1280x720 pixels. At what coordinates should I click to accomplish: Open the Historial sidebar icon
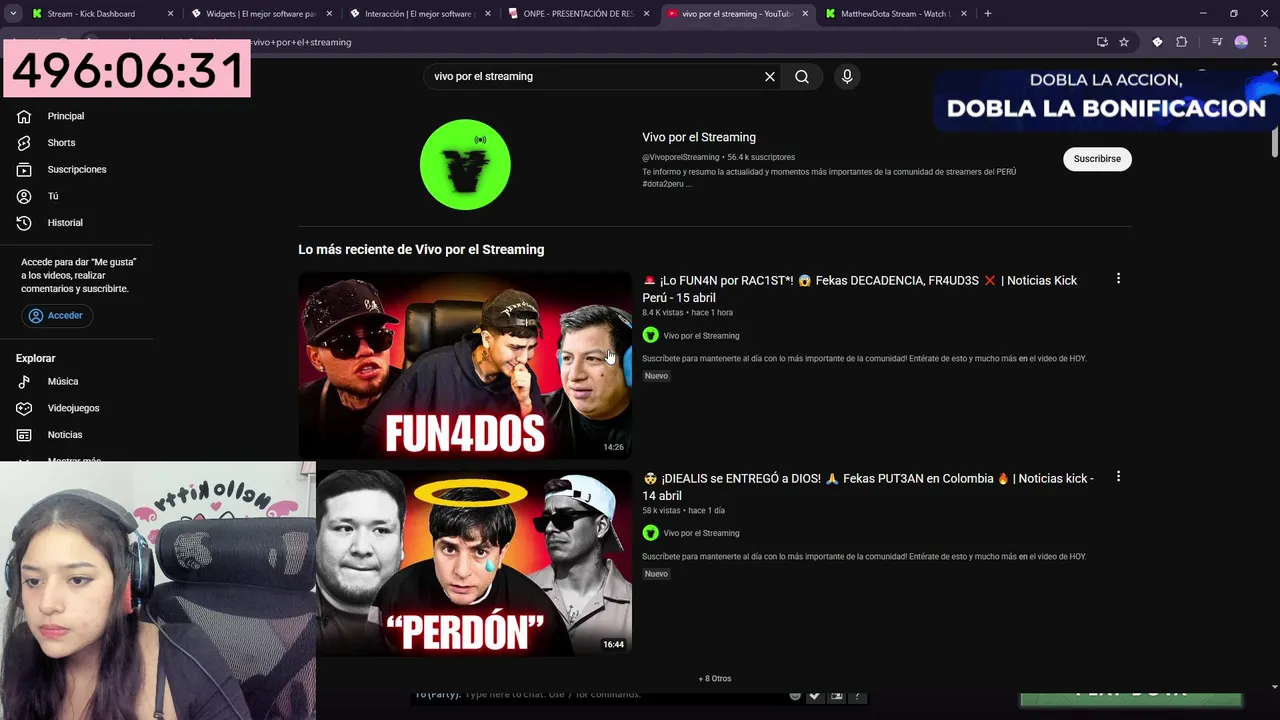click(24, 223)
